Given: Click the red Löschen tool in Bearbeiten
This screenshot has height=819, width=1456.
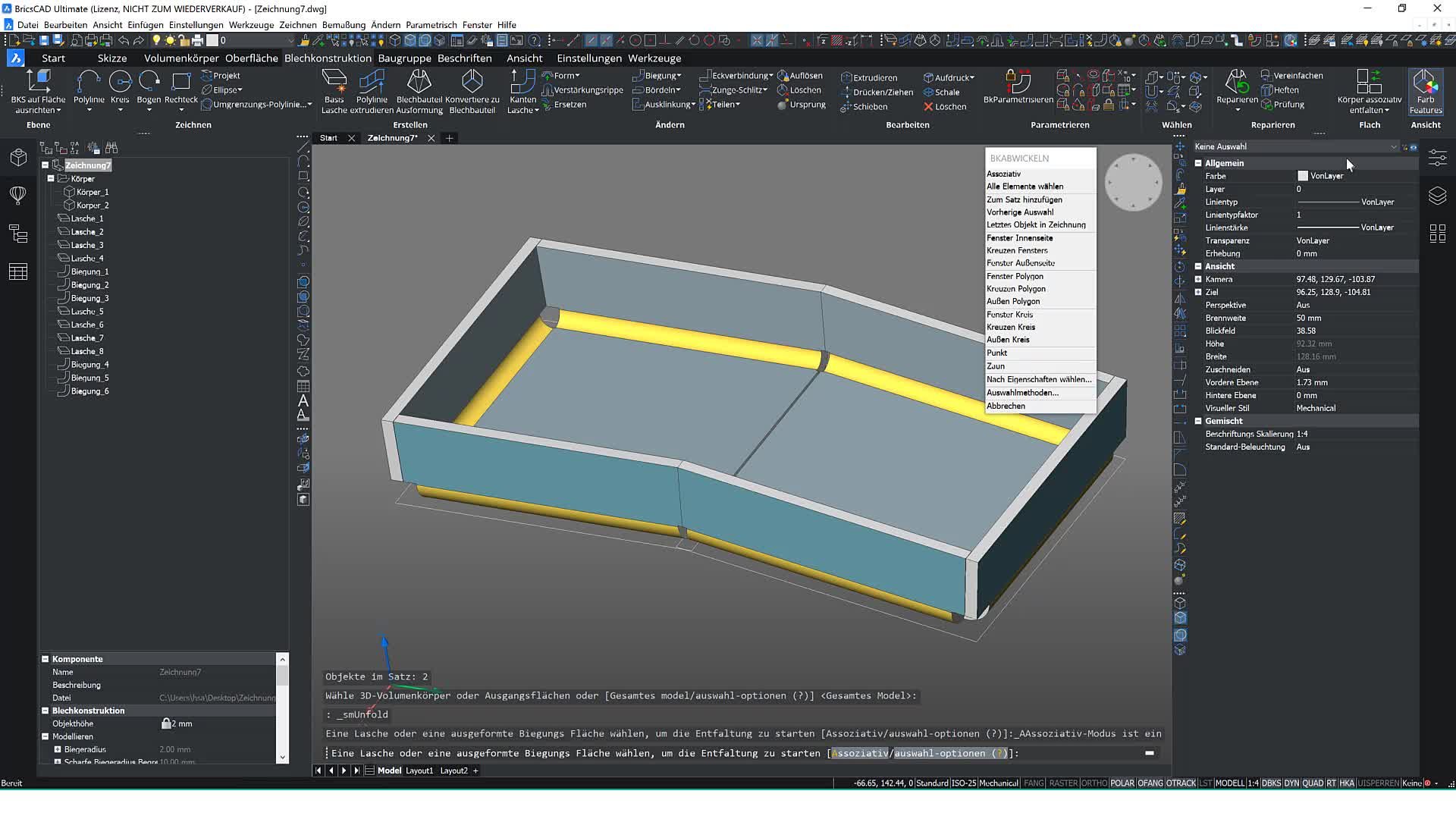Looking at the screenshot, I should tap(944, 107).
